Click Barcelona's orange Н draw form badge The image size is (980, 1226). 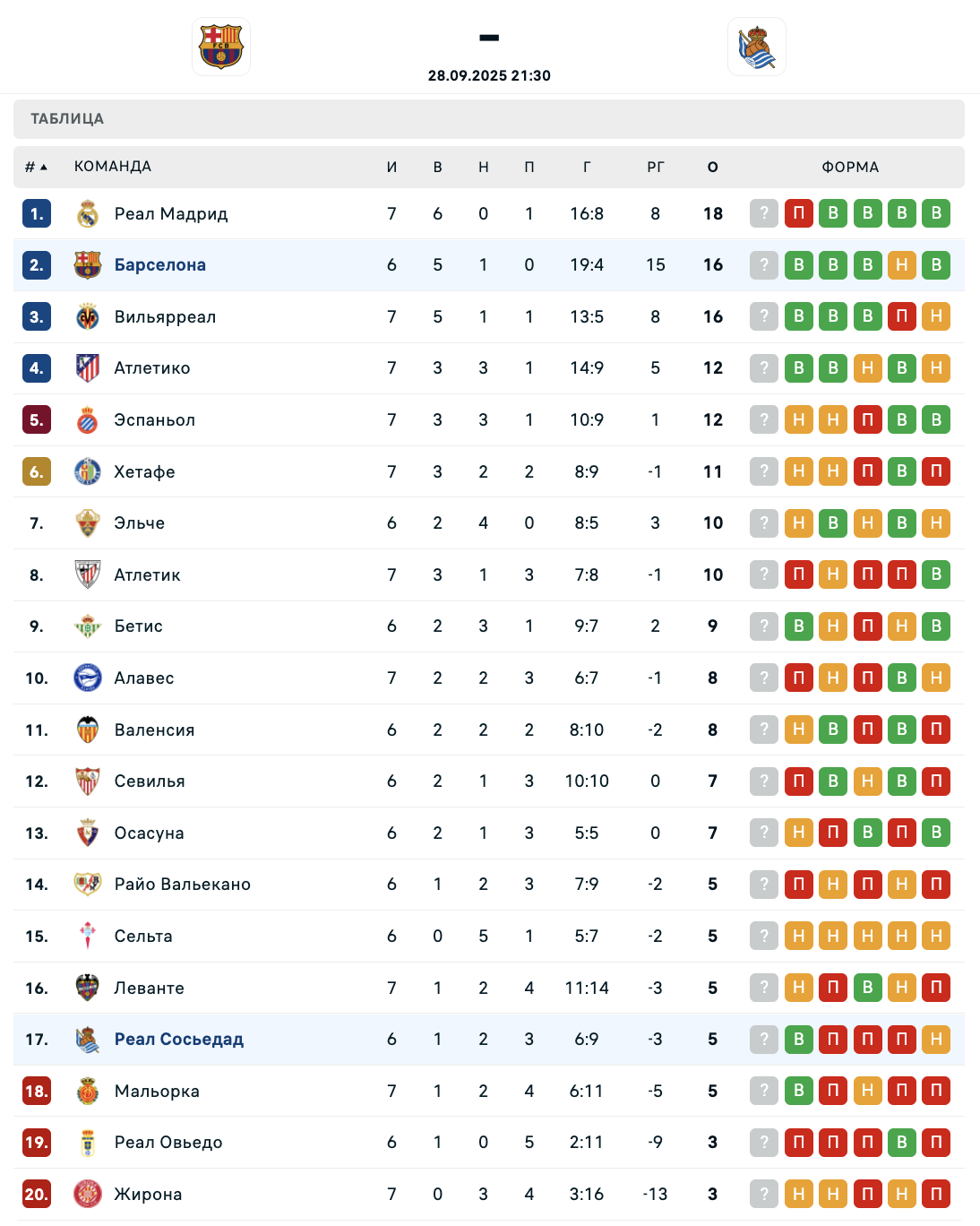pos(902,264)
